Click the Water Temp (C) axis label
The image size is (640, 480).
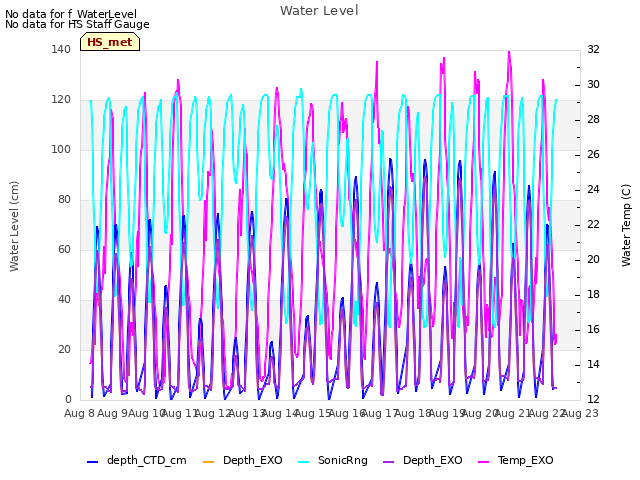626,225
